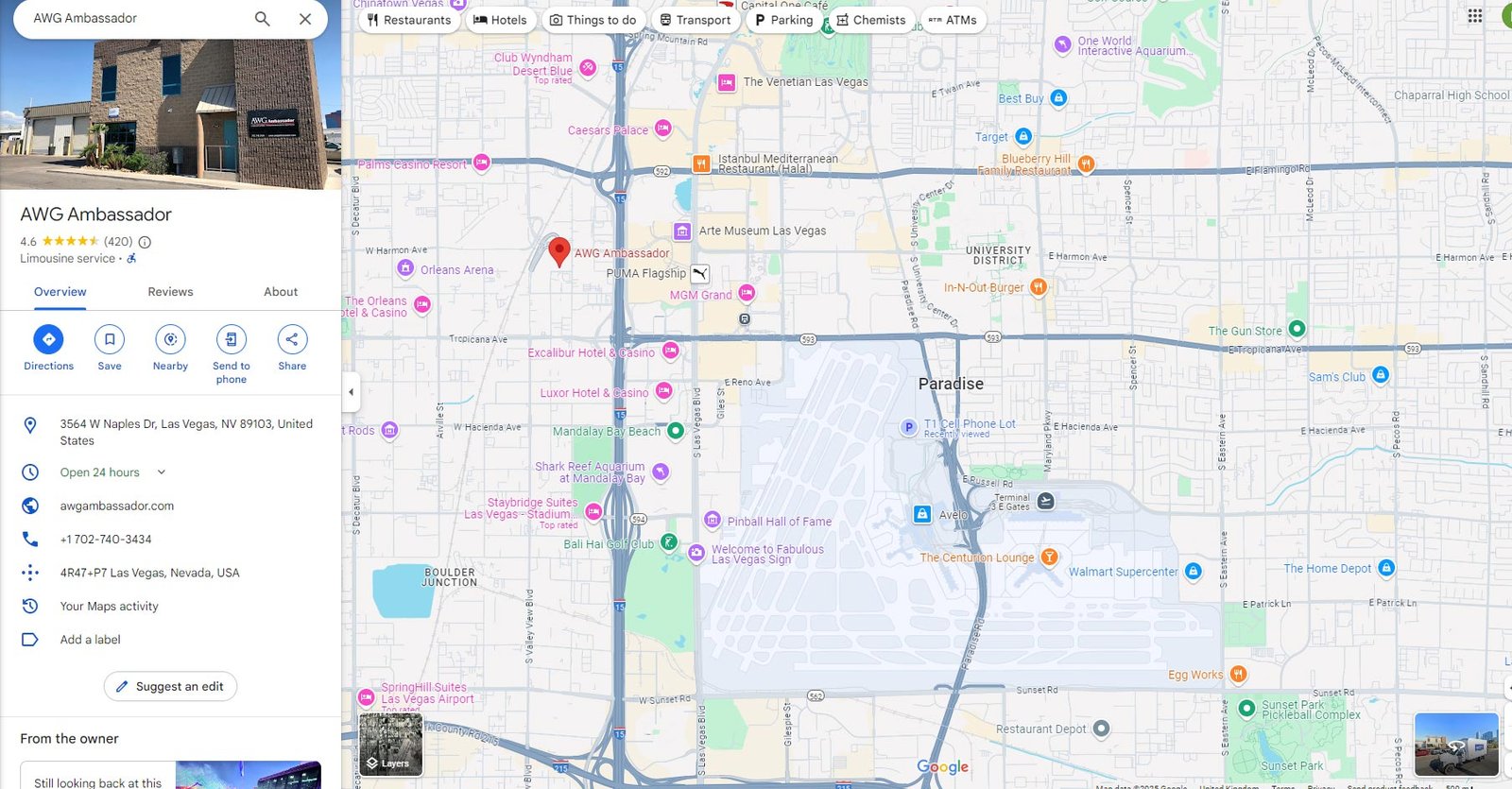Screen dimensions: 1512x789
Task: Click the rating info icon
Action: coord(145,242)
